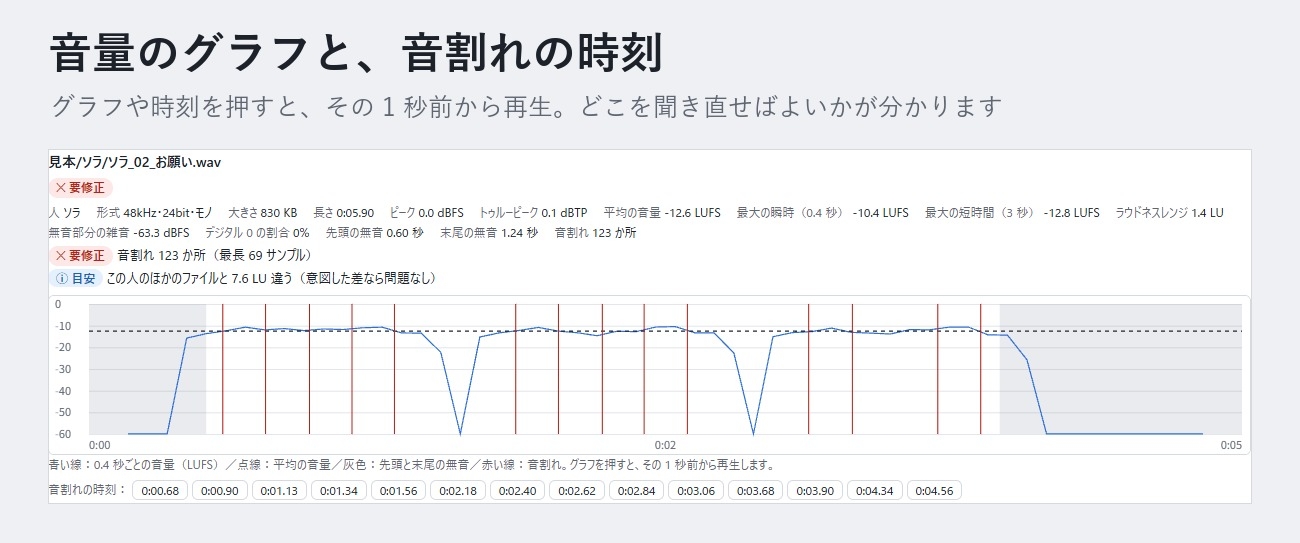Select the 0:01.13 clipping timestamp

pos(279,490)
